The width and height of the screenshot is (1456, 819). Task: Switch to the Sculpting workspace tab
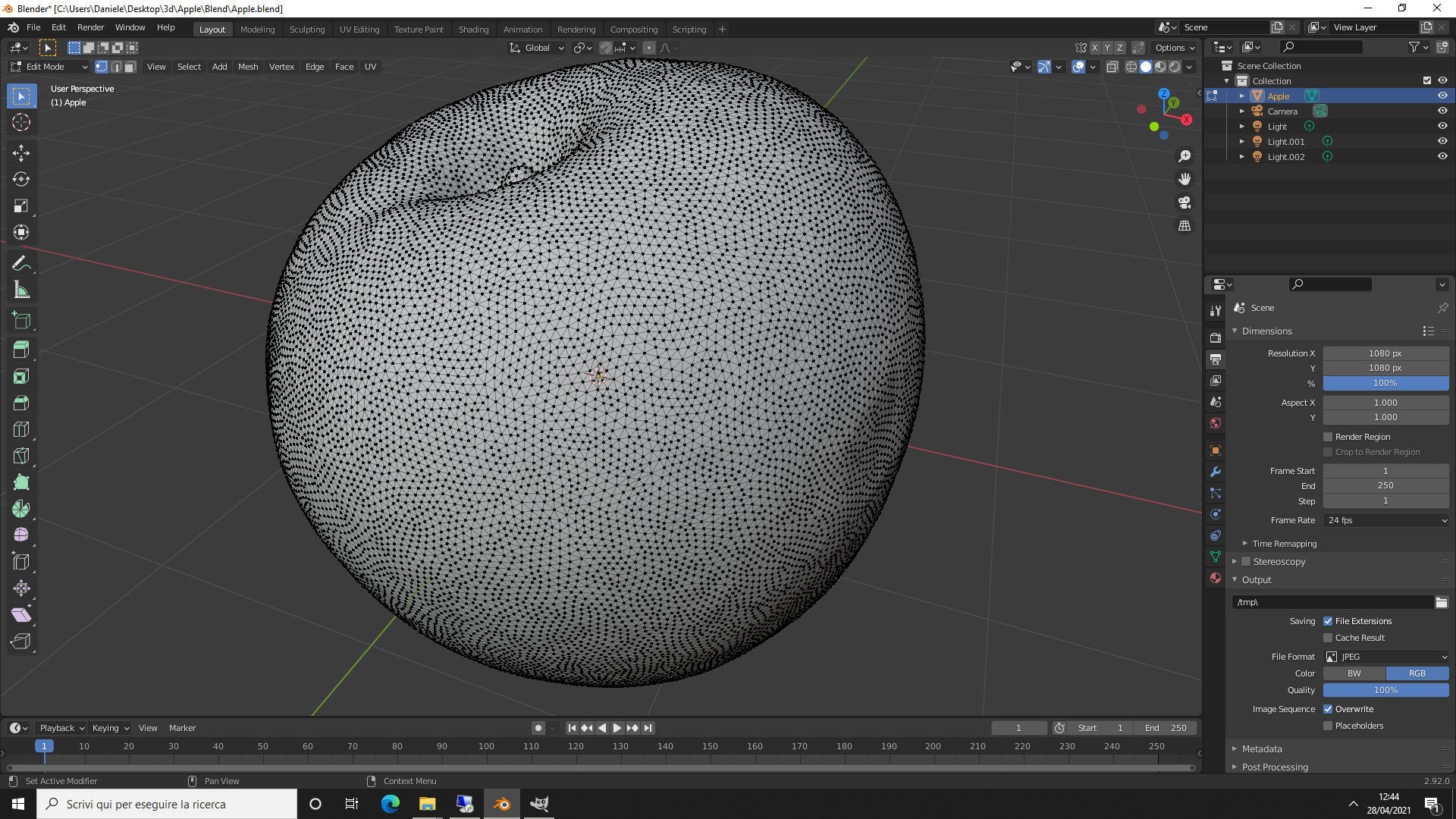[306, 30]
